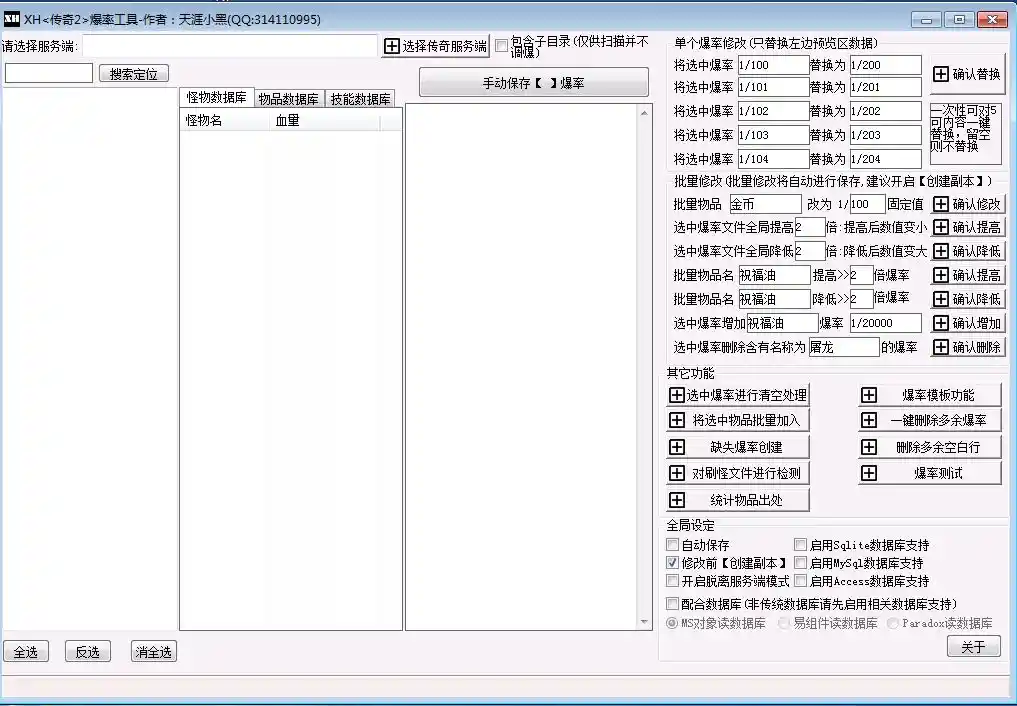Image resolution: width=1017 pixels, height=706 pixels.
Task: Click plus icon of 删除多余空白行
Action: pos(868,447)
